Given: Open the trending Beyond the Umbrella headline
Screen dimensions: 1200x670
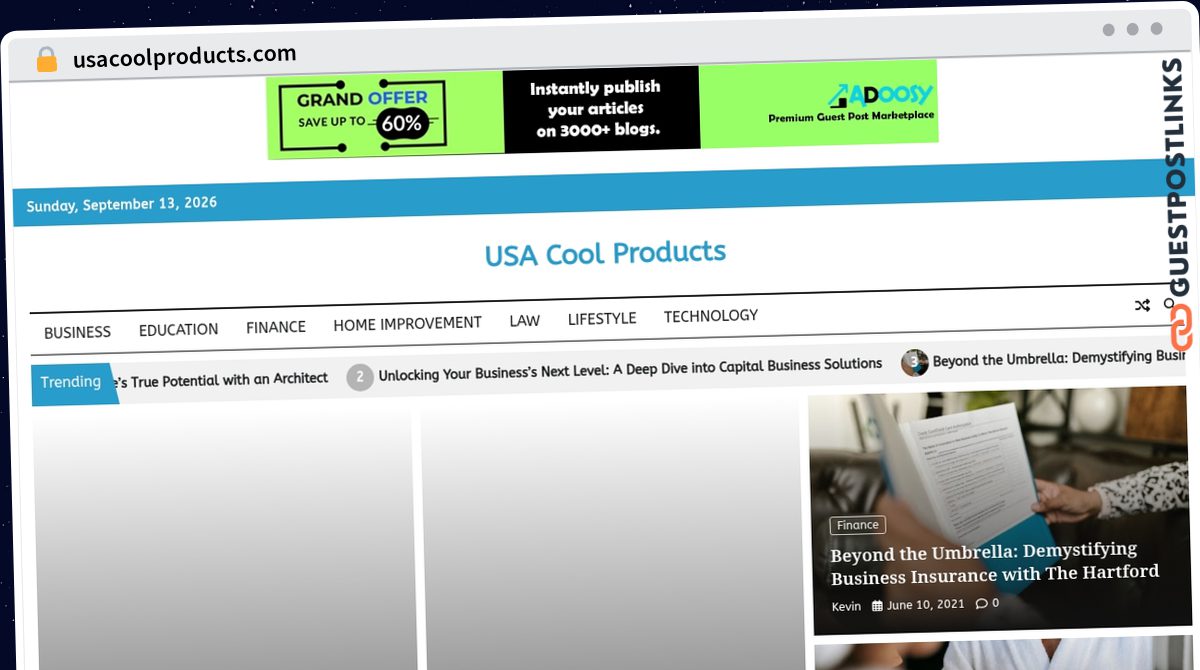Looking at the screenshot, I should 1059,357.
